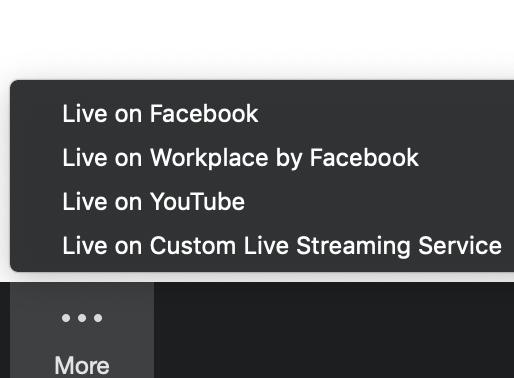Click the word Workplace in the live menu
514x378 pixels.
tap(209, 158)
